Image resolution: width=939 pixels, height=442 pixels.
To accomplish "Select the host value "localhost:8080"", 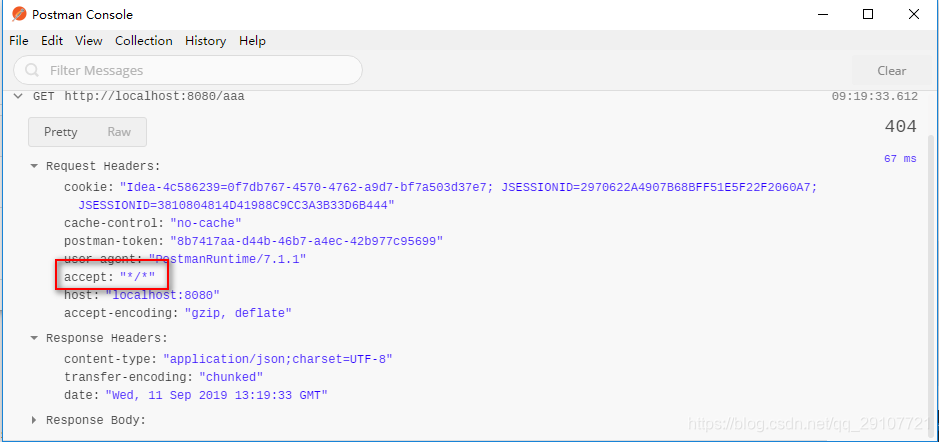I will (x=163, y=295).
